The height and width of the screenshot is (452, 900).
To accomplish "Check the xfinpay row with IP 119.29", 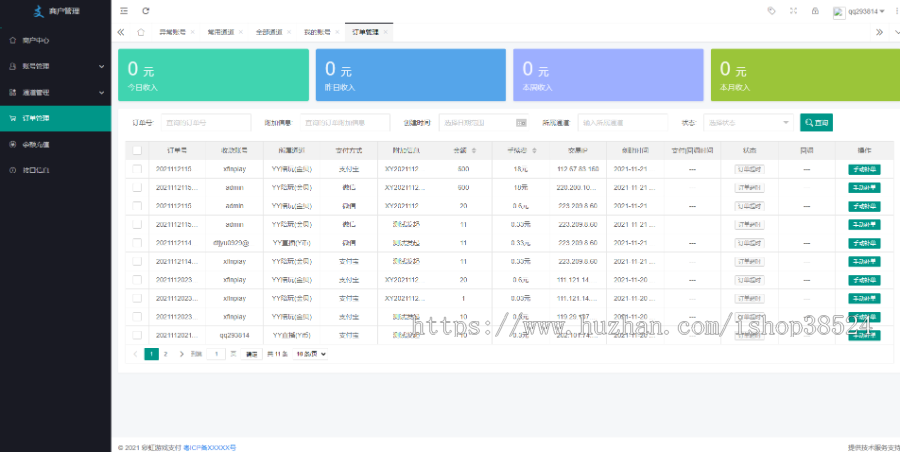I will pyautogui.click(x=137, y=316).
